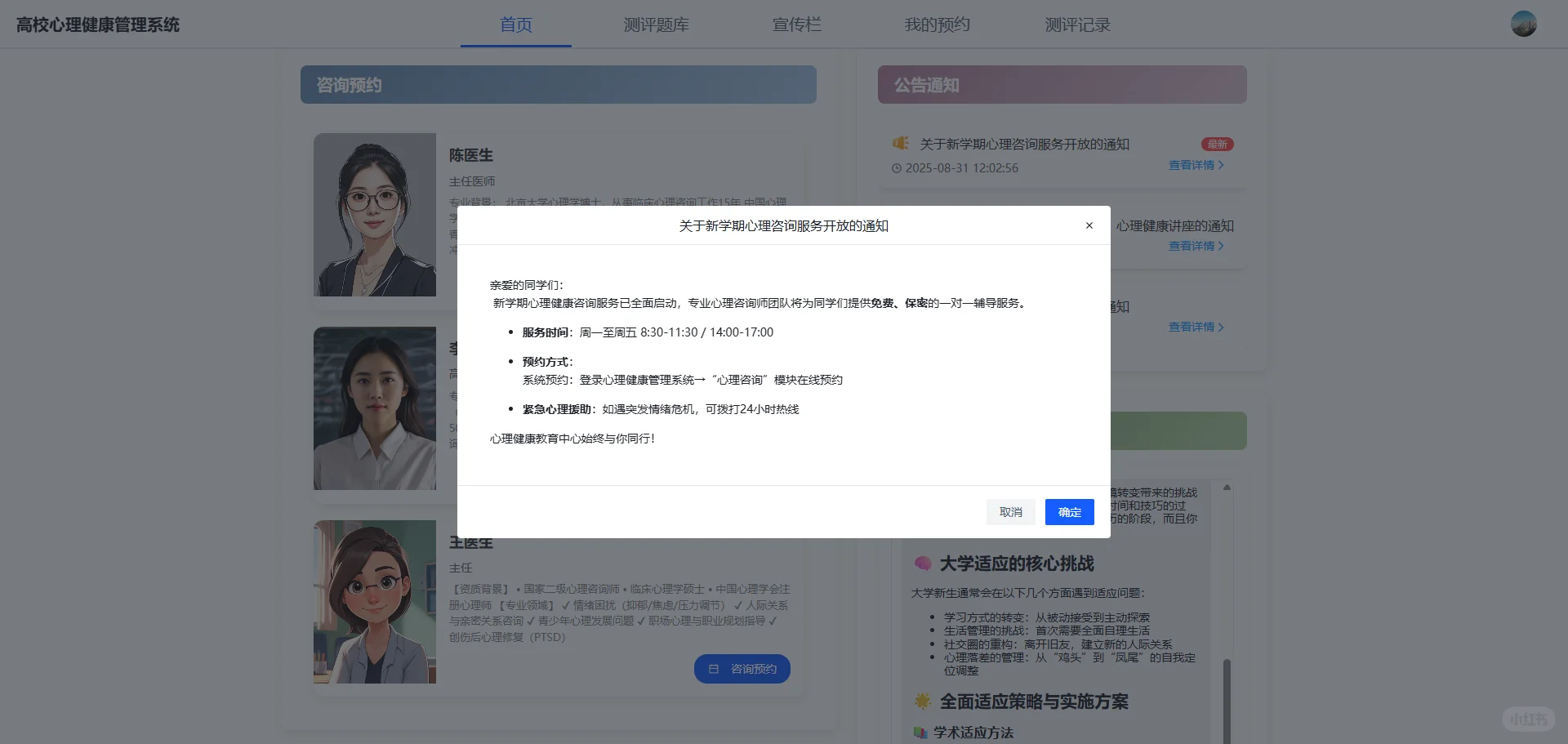Click the books icon next to 学术适应方法
The width and height of the screenshot is (1568, 744).
point(920,732)
